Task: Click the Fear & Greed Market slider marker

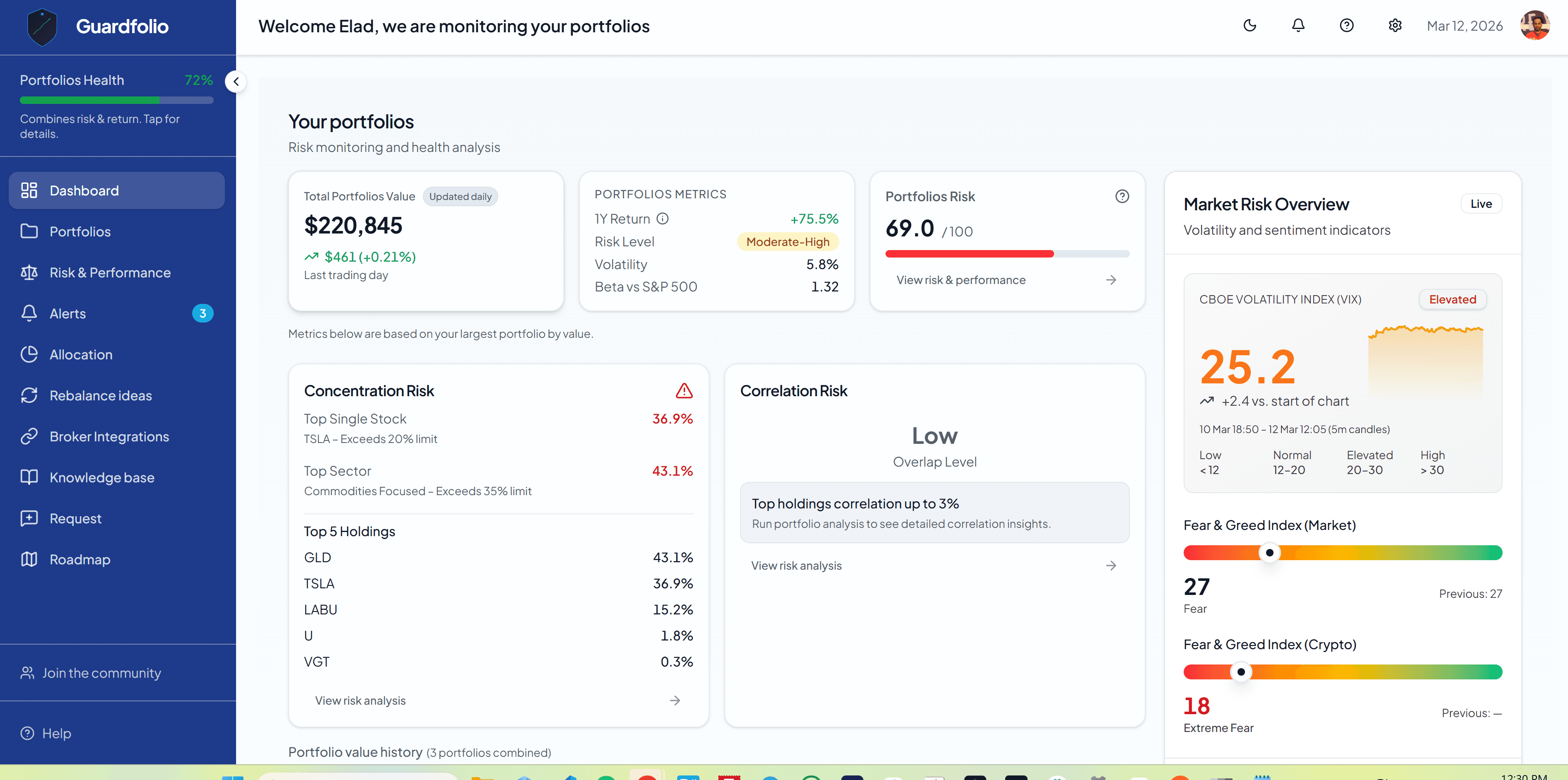Action: [1269, 552]
